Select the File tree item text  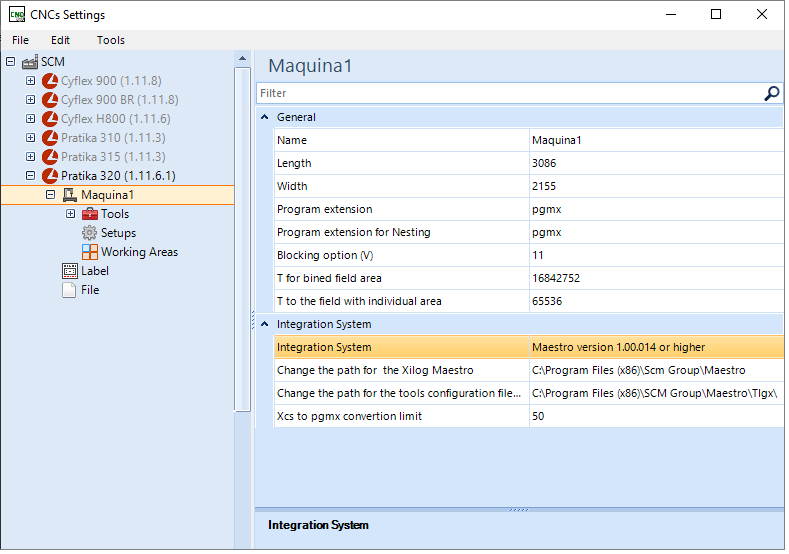tap(90, 290)
